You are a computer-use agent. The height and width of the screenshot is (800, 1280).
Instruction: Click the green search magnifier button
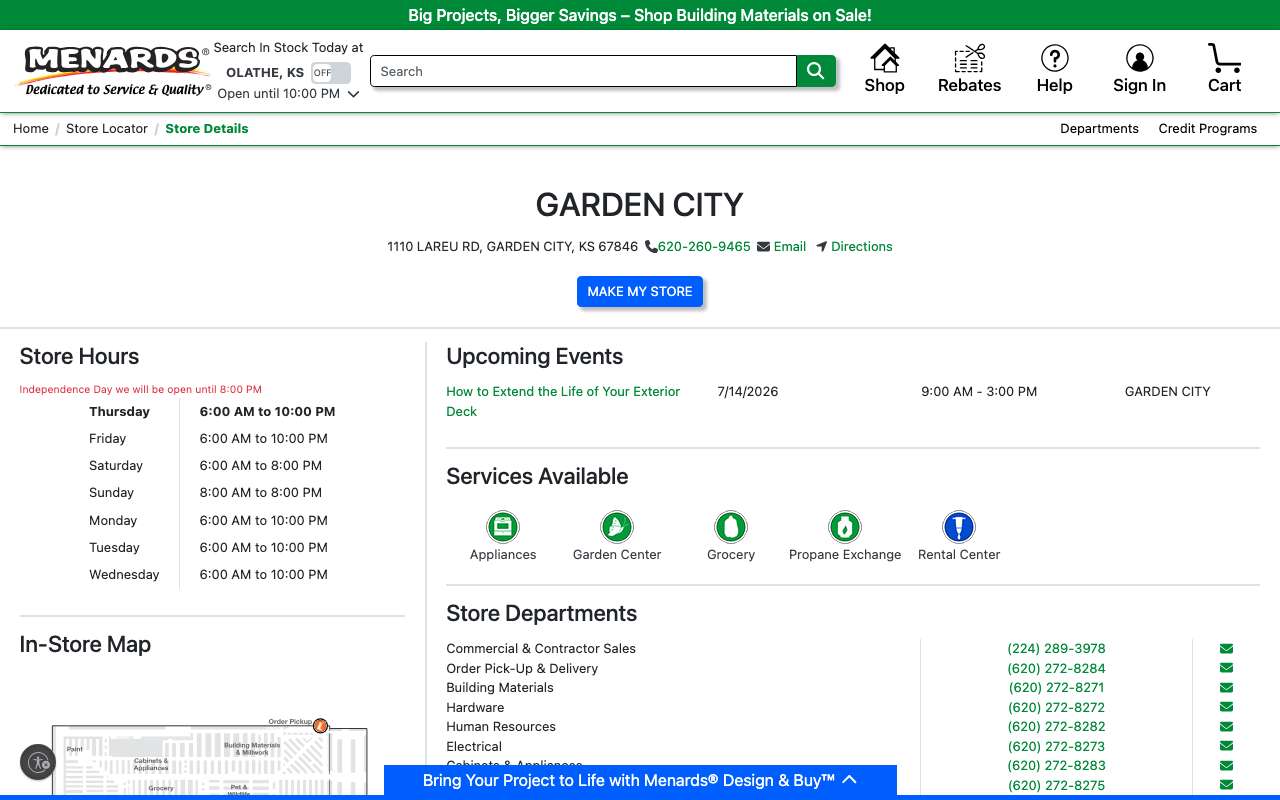coord(816,71)
